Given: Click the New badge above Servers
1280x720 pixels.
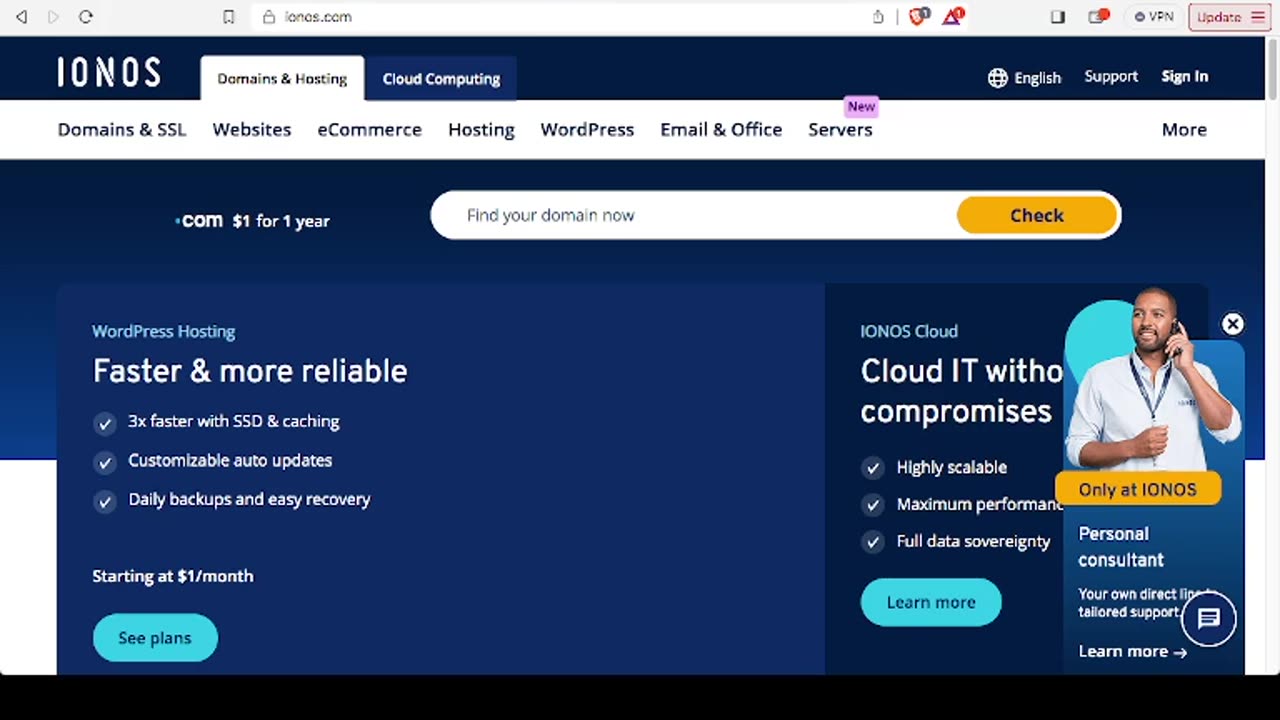Looking at the screenshot, I should pyautogui.click(x=861, y=106).
